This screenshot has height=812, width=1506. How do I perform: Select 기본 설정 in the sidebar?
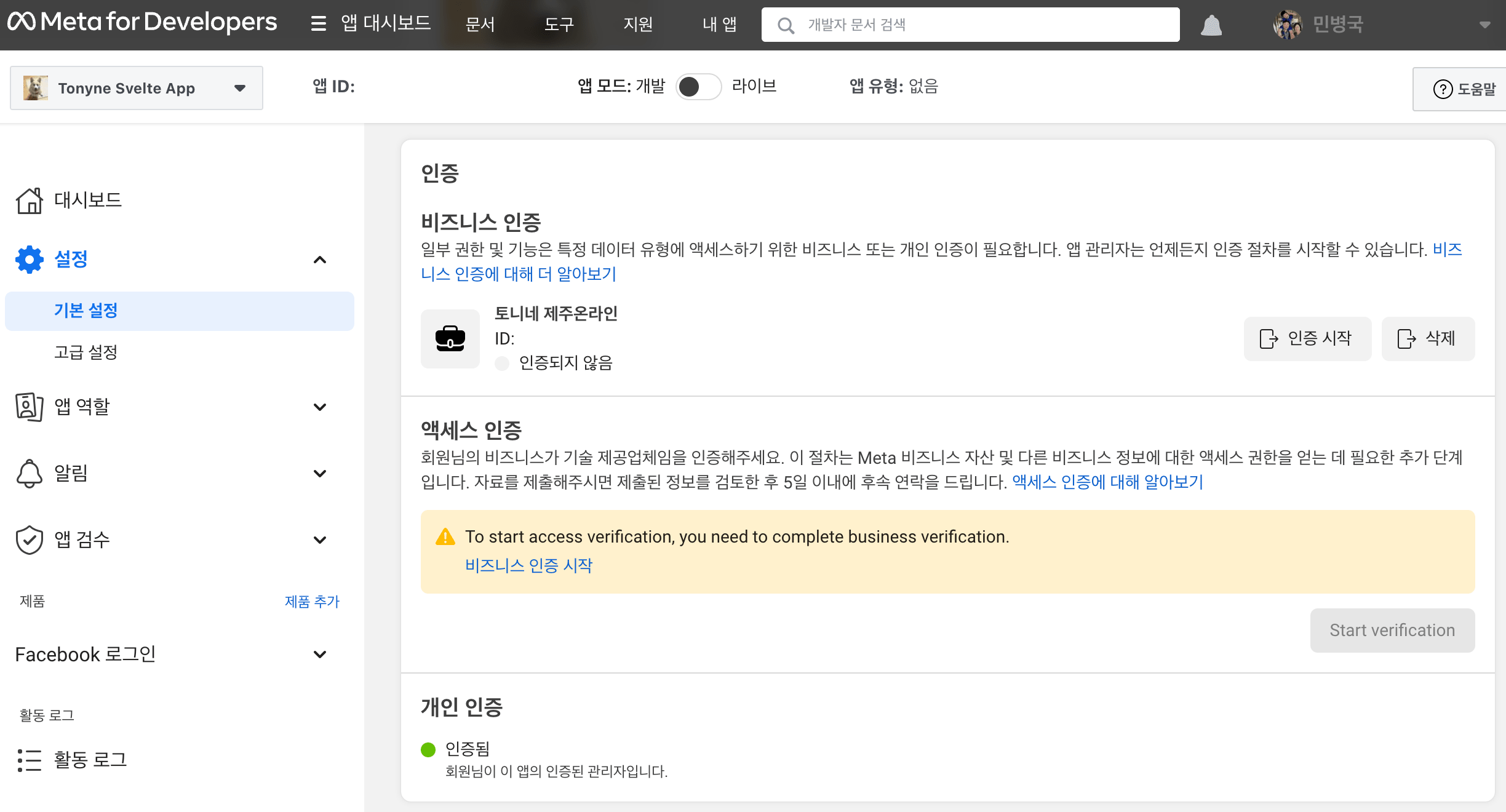point(180,311)
